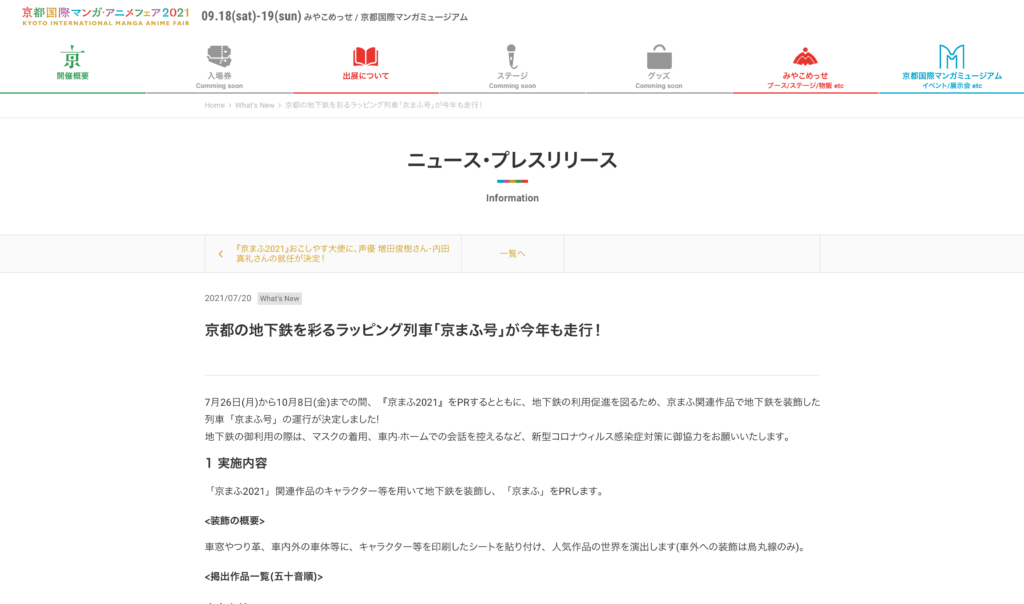Click the shopping bag icon for グッズ
This screenshot has width=1024, height=604.
pos(659,57)
